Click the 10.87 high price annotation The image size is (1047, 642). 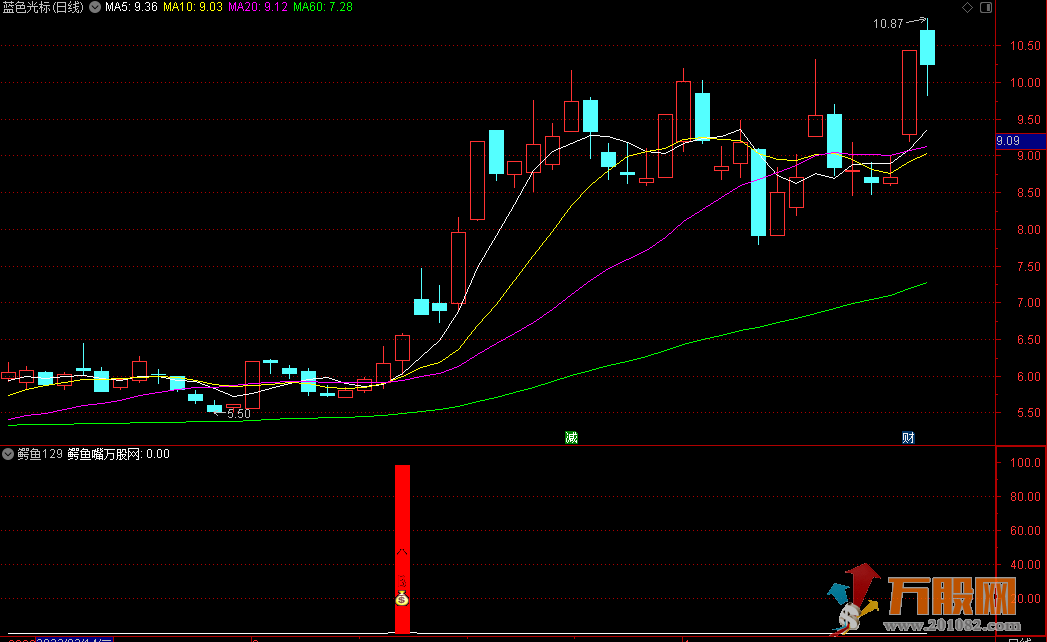tap(888, 24)
